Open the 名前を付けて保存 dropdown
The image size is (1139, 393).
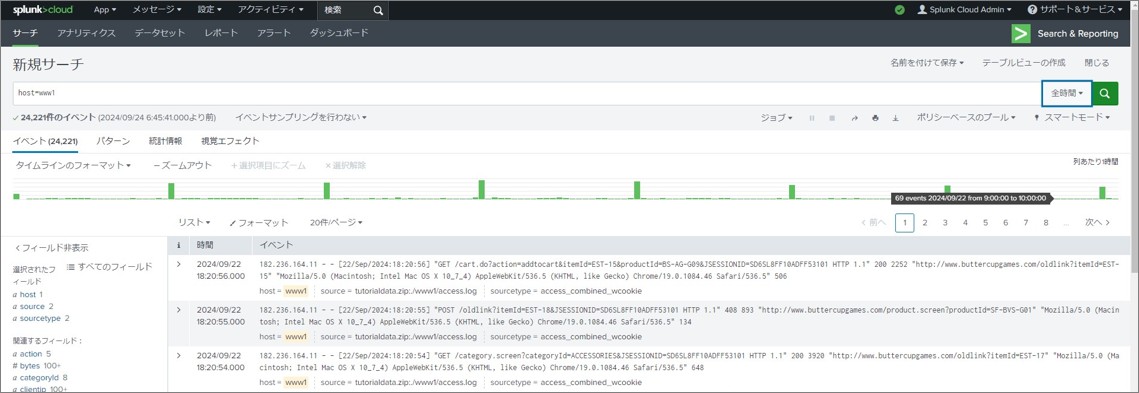[x=927, y=63]
